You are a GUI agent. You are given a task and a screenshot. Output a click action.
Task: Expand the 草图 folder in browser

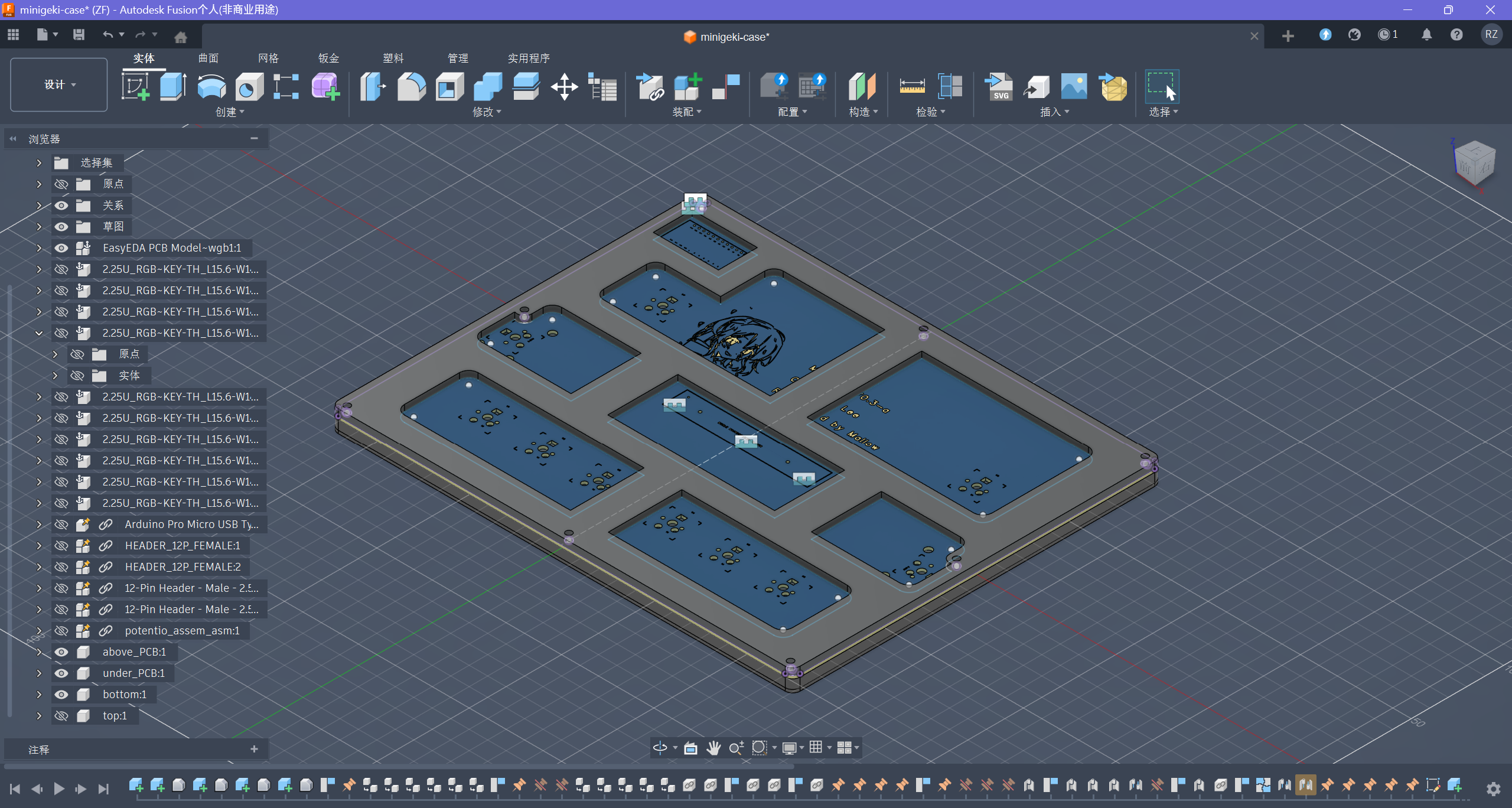39,227
